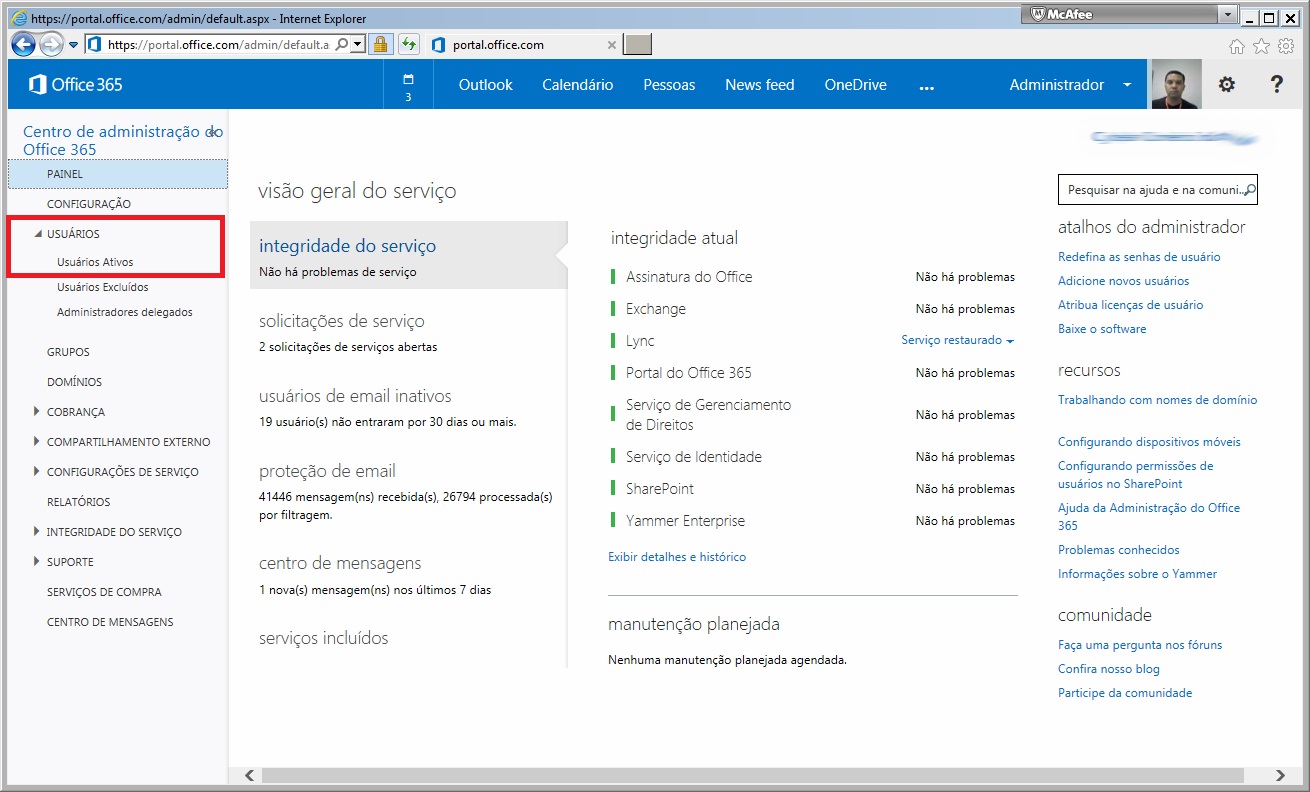This screenshot has width=1310, height=792.
Task: Click the favorites star icon
Action: 1261,45
